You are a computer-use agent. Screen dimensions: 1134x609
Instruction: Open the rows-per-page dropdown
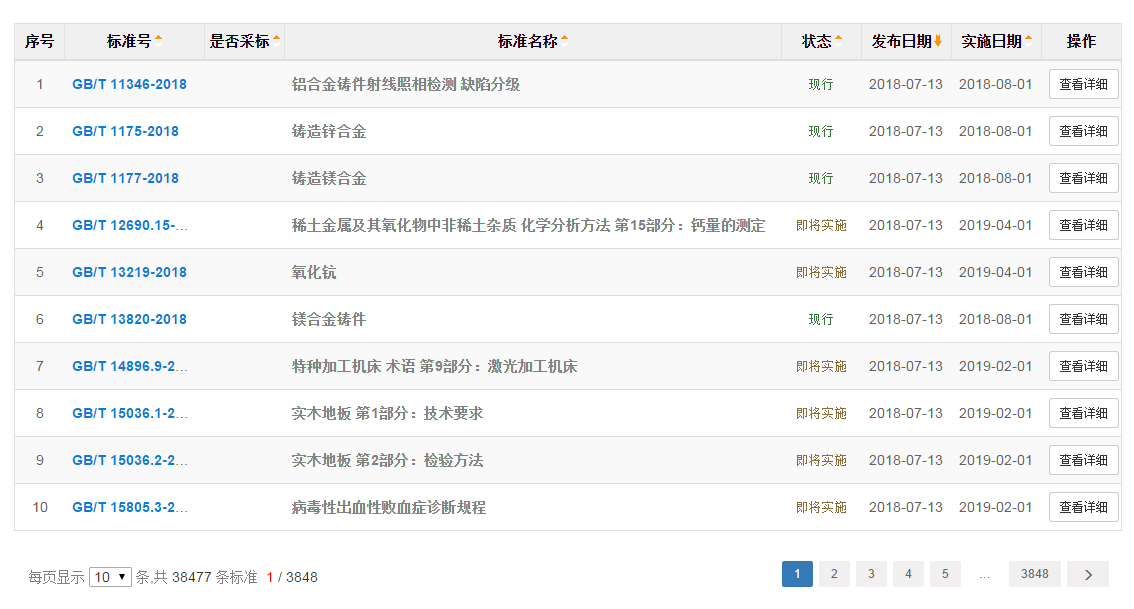[110, 577]
